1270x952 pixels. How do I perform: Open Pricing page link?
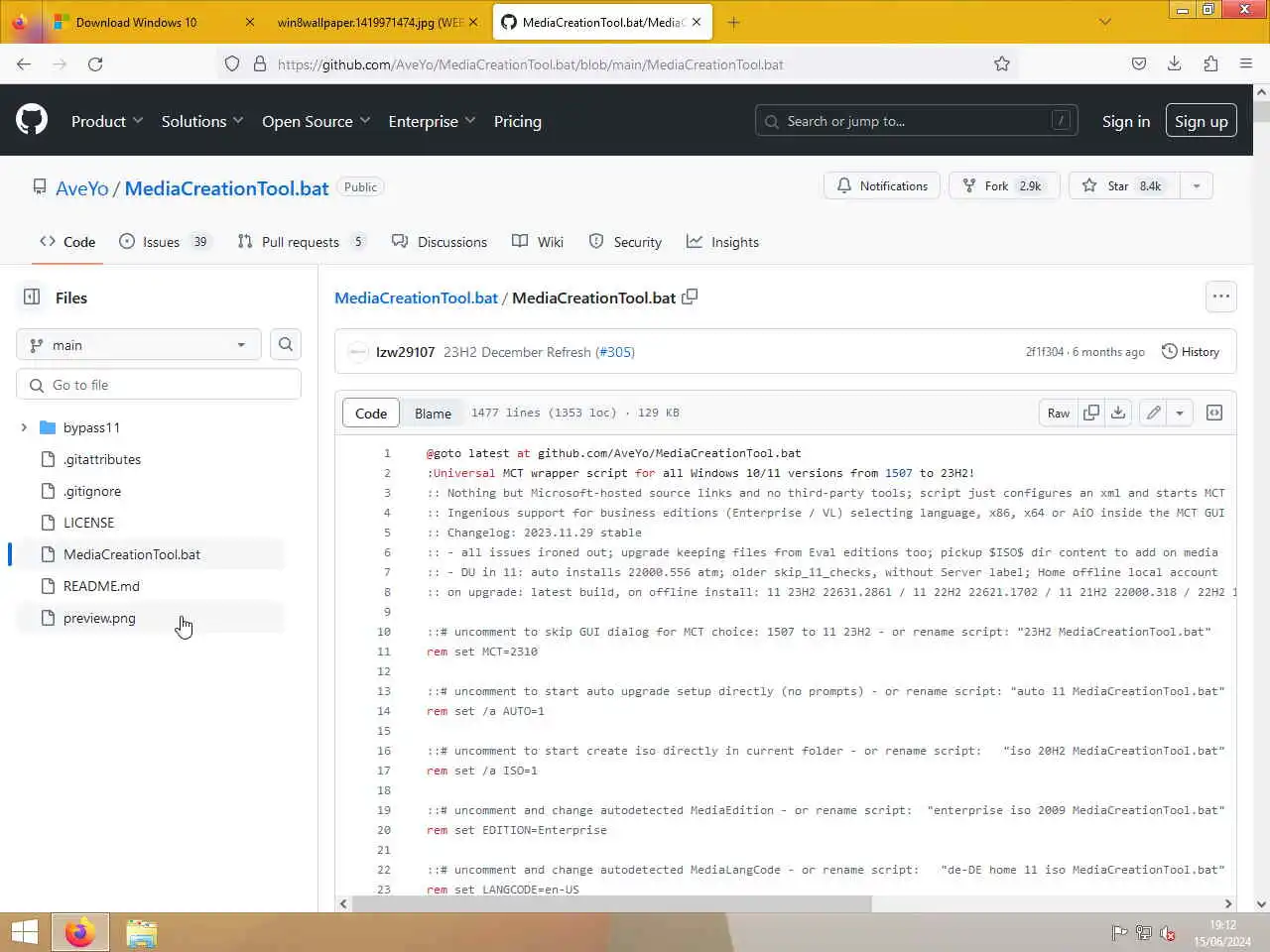tap(518, 121)
